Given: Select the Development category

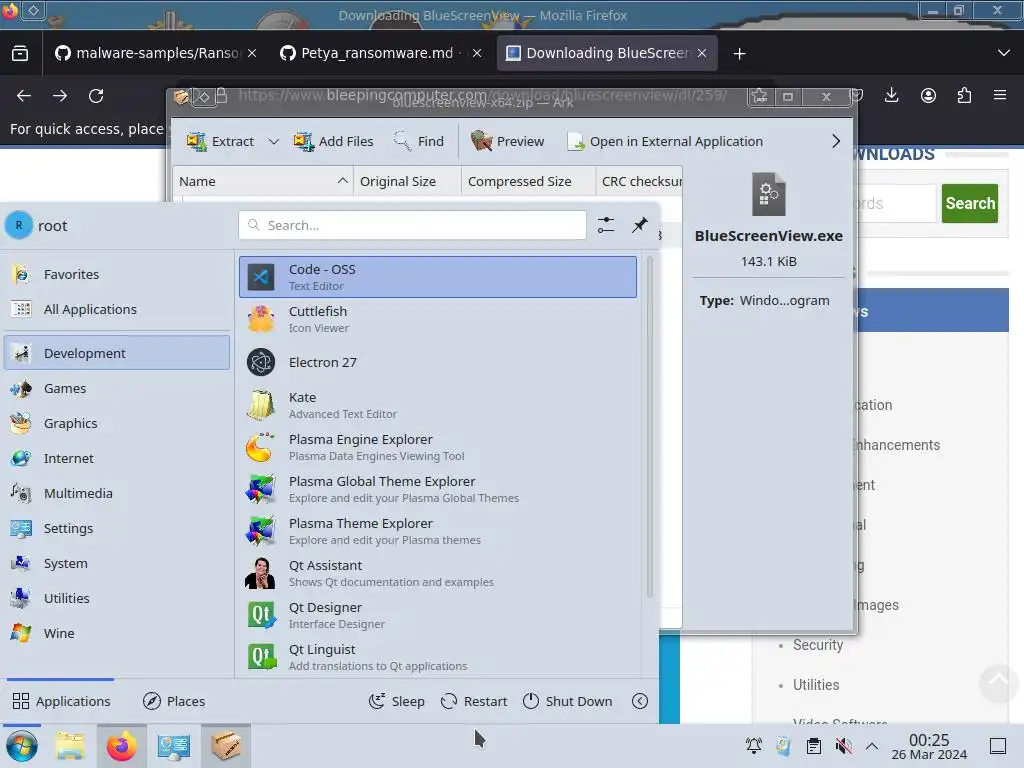Looking at the screenshot, I should [117, 353].
